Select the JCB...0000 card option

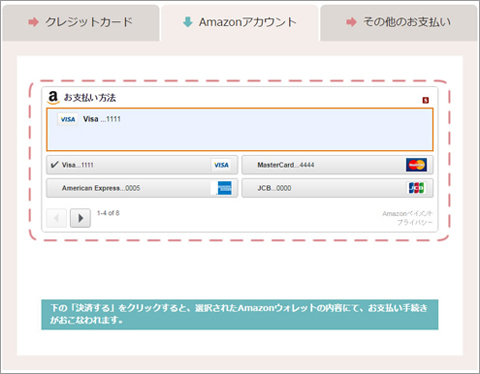coord(337,188)
